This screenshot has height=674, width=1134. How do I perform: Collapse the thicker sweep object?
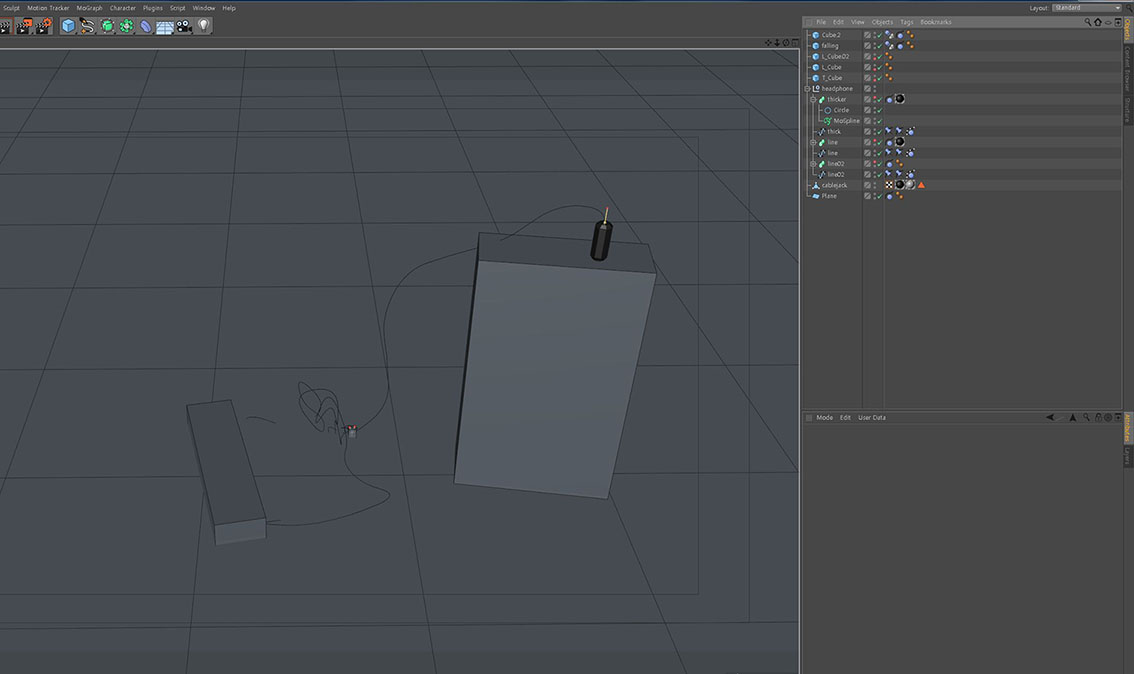(x=814, y=99)
